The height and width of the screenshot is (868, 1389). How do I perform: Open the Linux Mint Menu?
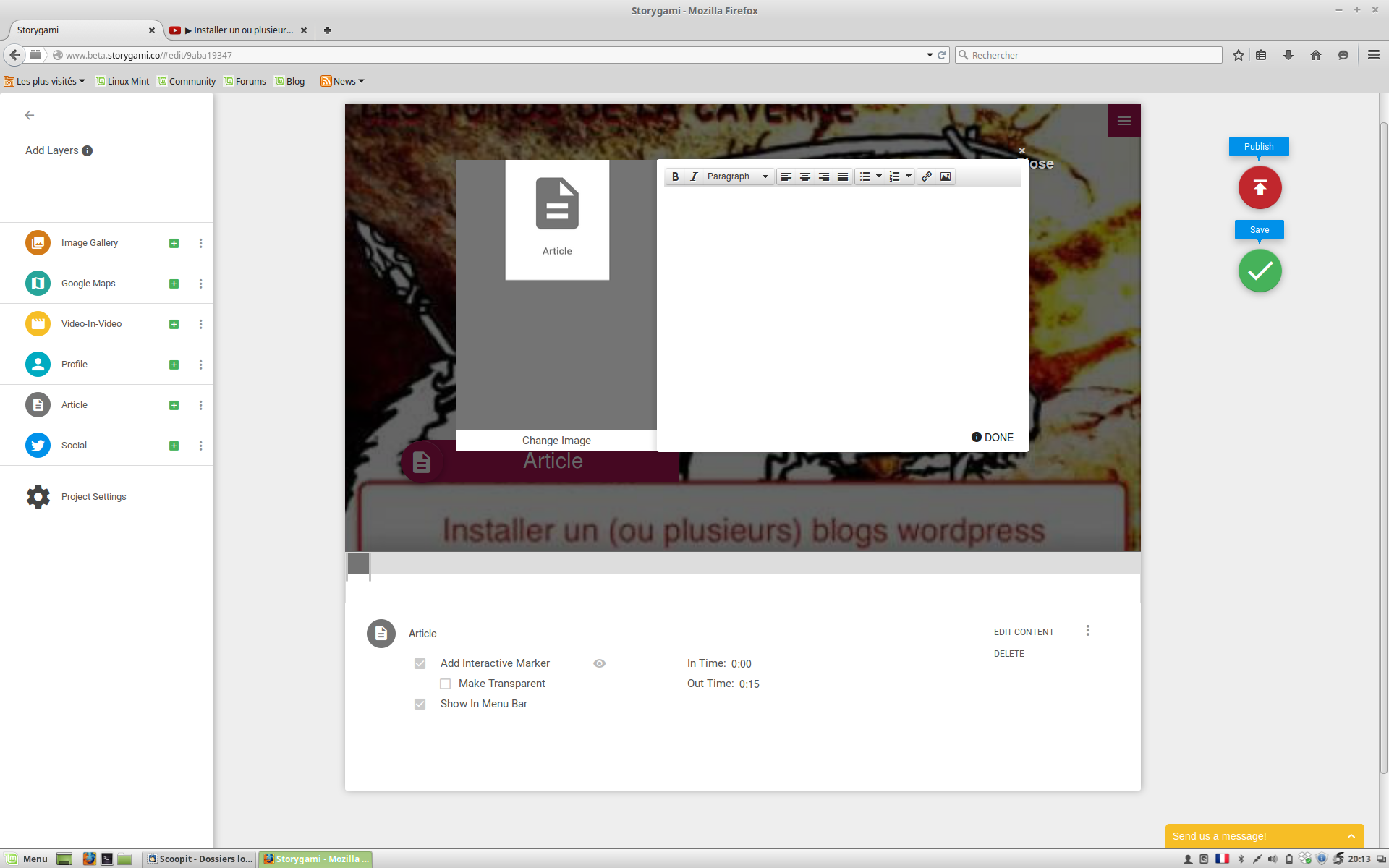(x=27, y=859)
